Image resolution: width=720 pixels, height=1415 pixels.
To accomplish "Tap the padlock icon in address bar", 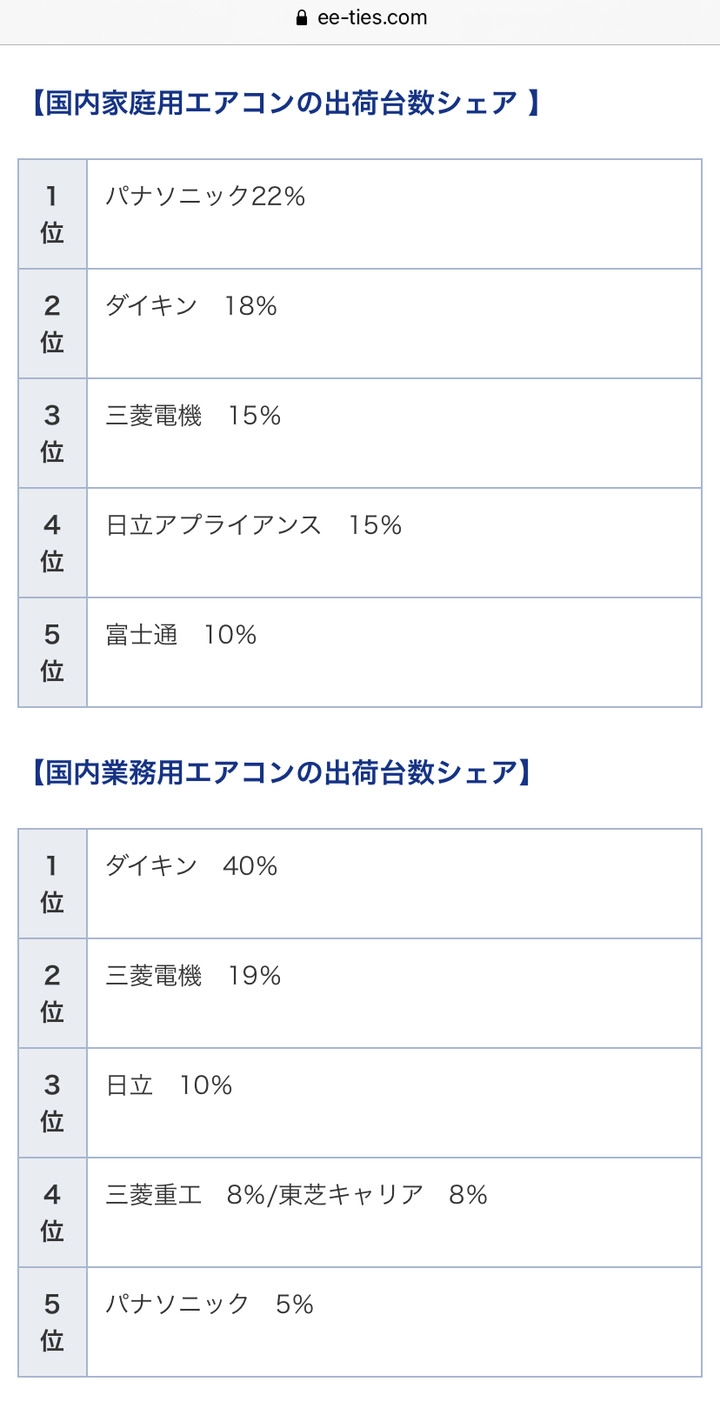I will coord(300,18).
